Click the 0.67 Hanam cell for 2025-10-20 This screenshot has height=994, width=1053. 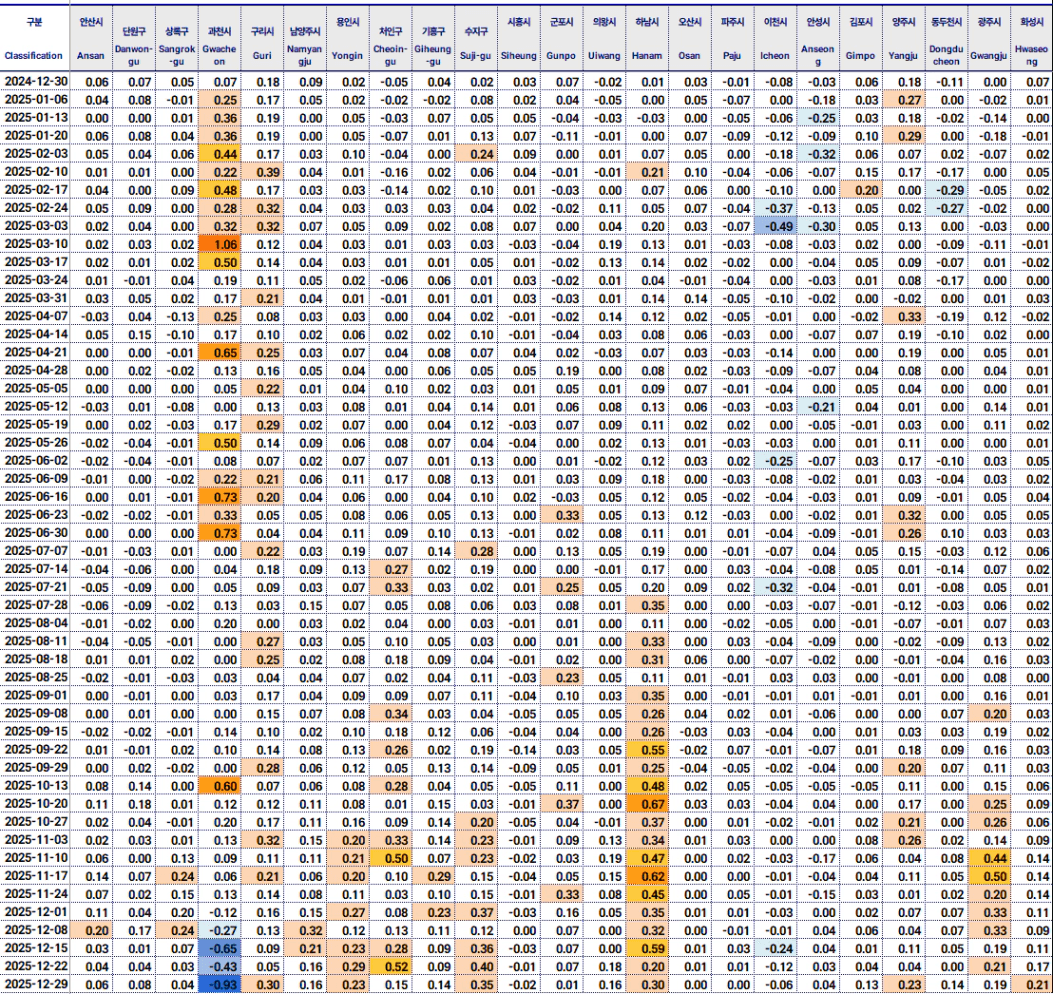(652, 804)
